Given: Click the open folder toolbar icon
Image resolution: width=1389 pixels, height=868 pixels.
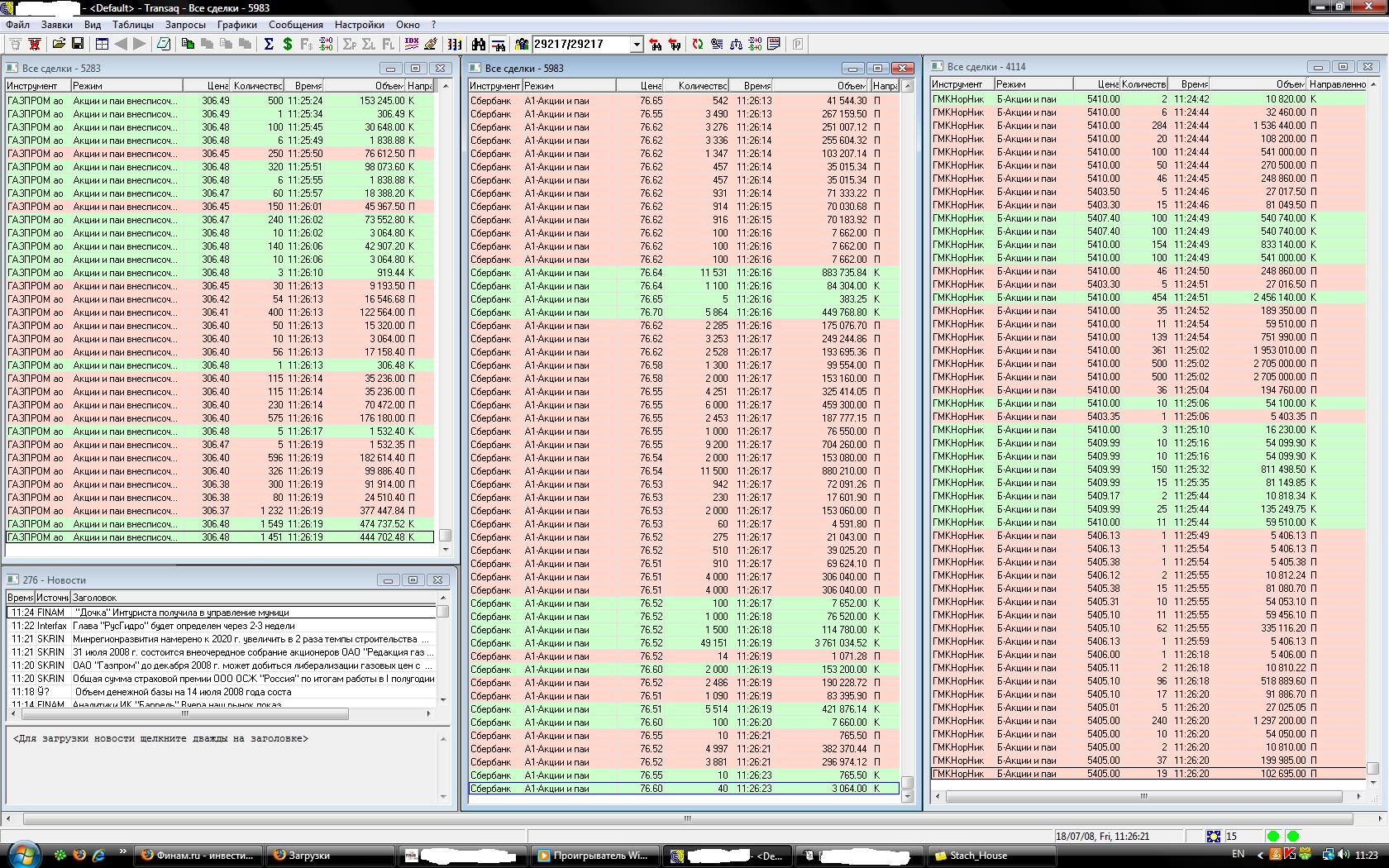Looking at the screenshot, I should pyautogui.click(x=59, y=44).
